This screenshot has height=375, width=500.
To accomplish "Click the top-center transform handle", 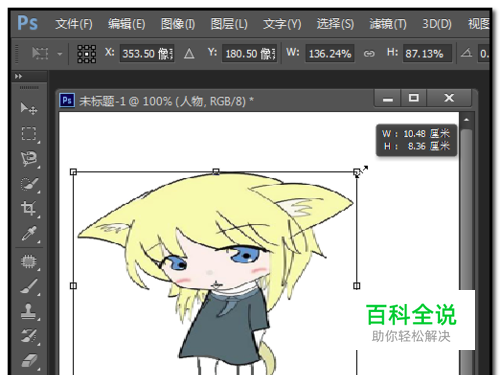I will 216,172.
